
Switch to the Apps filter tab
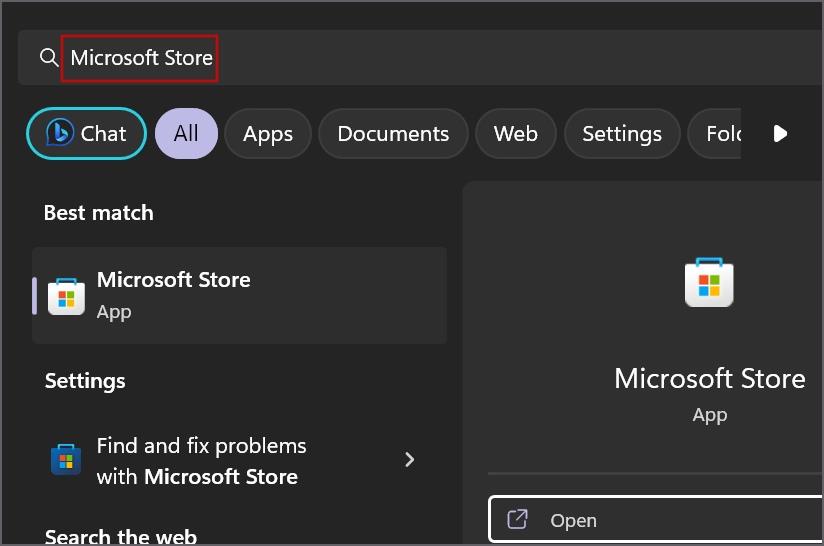(x=268, y=133)
